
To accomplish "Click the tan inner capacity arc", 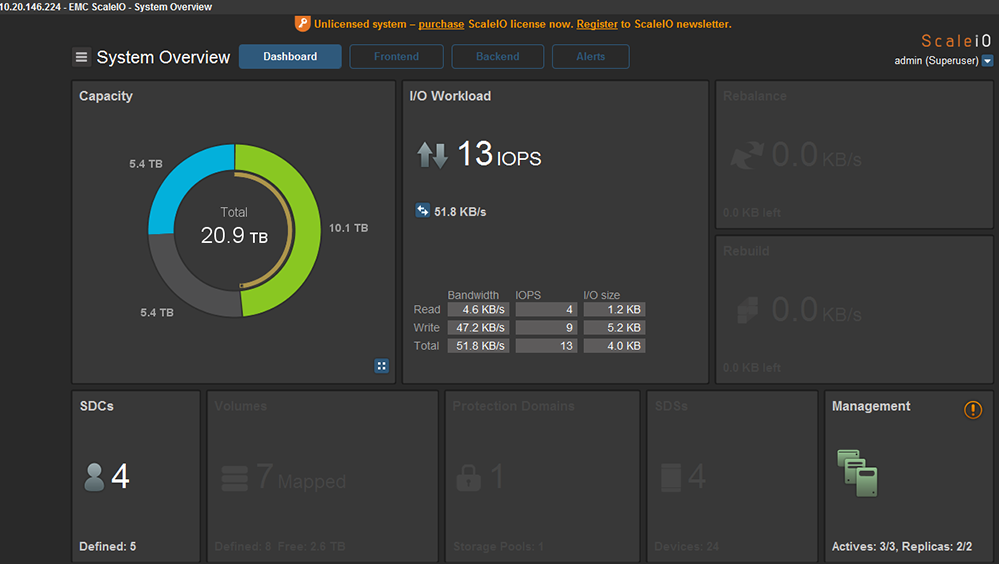I will [x=290, y=229].
